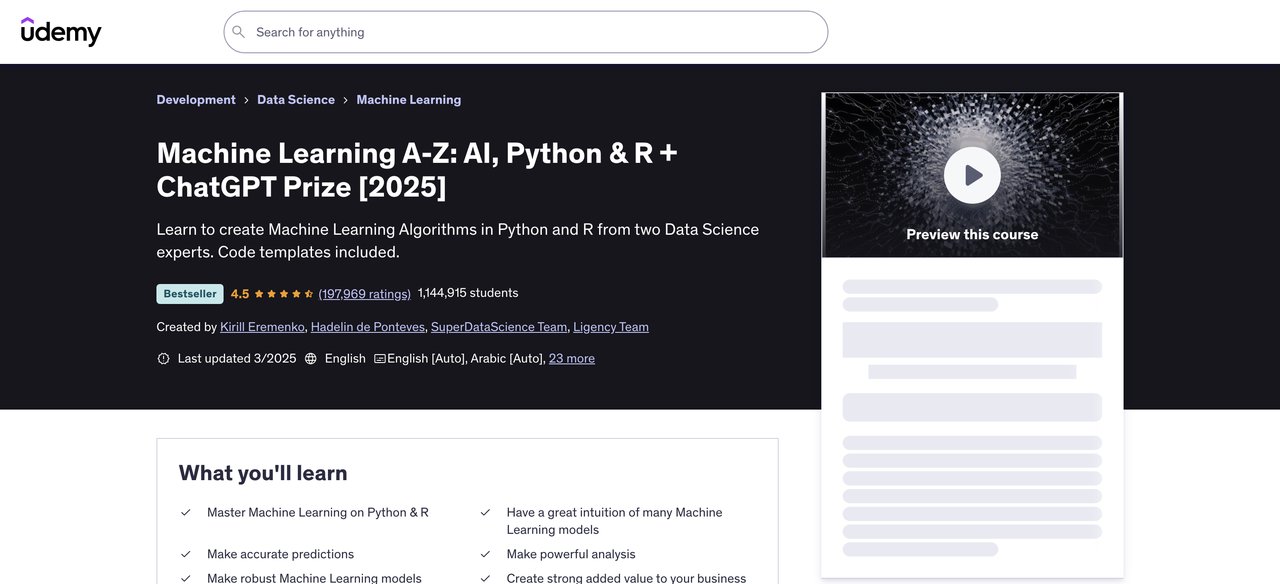This screenshot has height=584, width=1280.
Task: Click checkmark beside Master Machine Learning
Action: coord(186,512)
